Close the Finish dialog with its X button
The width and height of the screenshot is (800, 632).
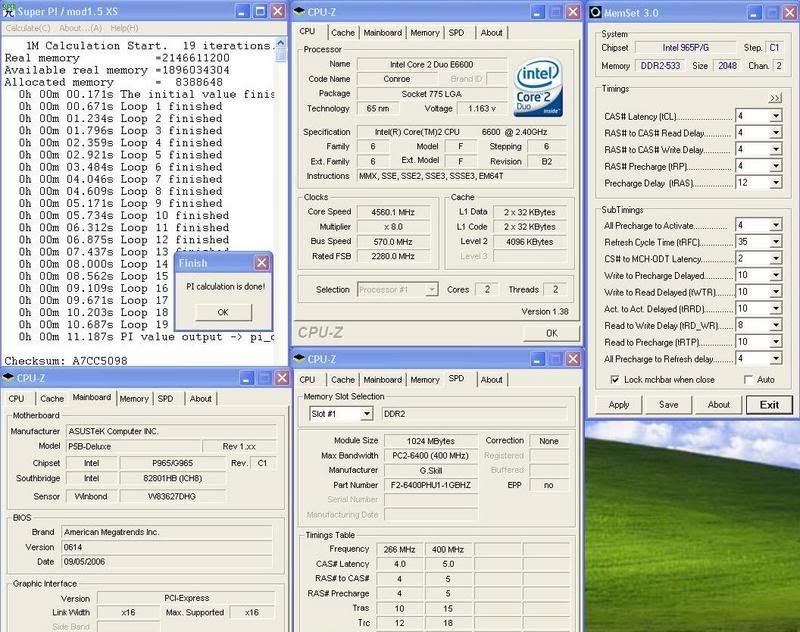[x=262, y=263]
